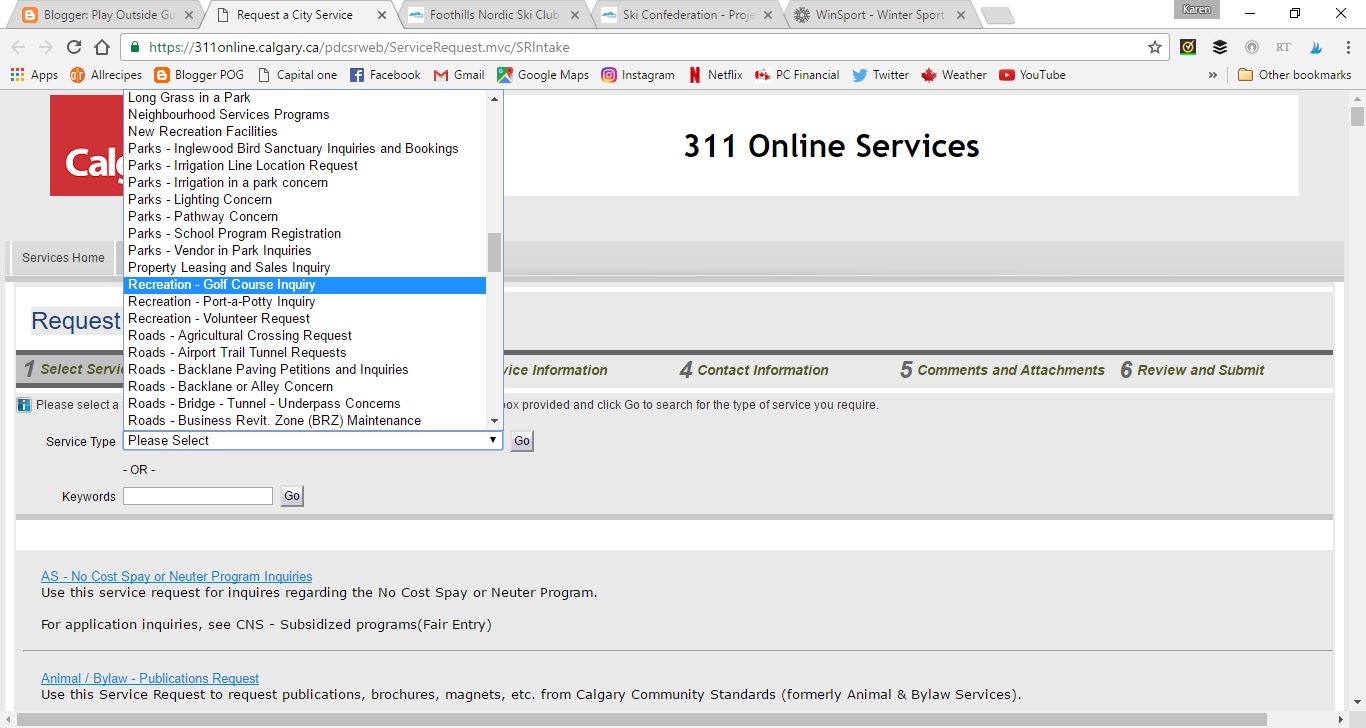
Task: Open Other bookmarks folder
Action: [x=1294, y=75]
